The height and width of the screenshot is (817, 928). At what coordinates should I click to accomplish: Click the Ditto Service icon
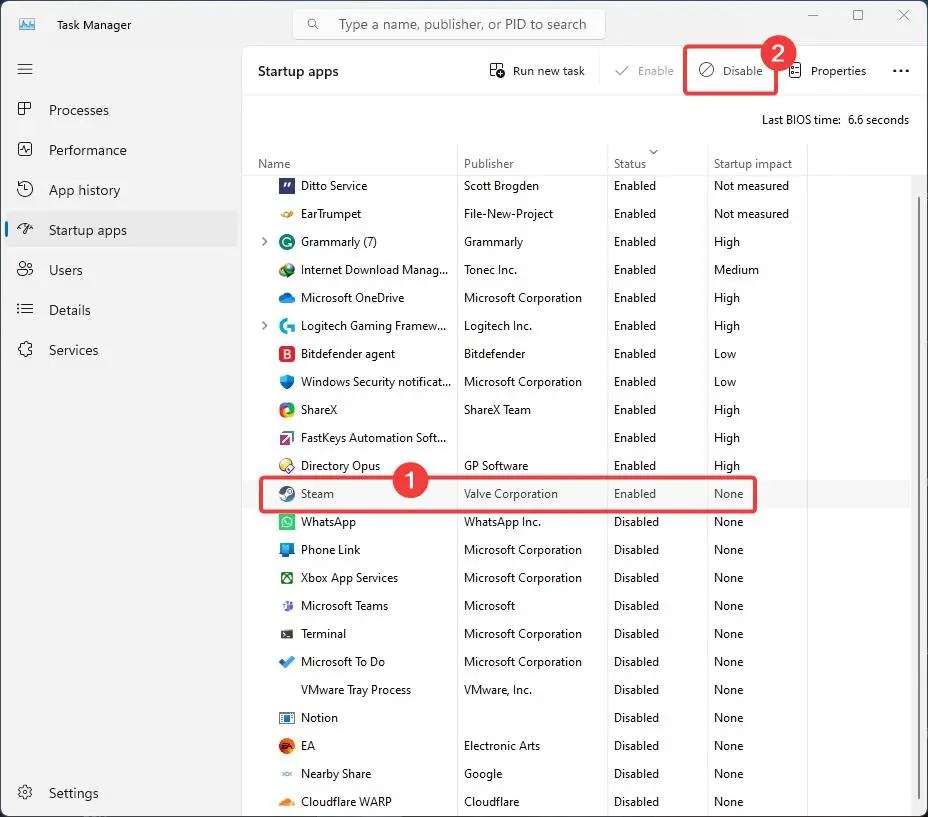[x=286, y=186]
